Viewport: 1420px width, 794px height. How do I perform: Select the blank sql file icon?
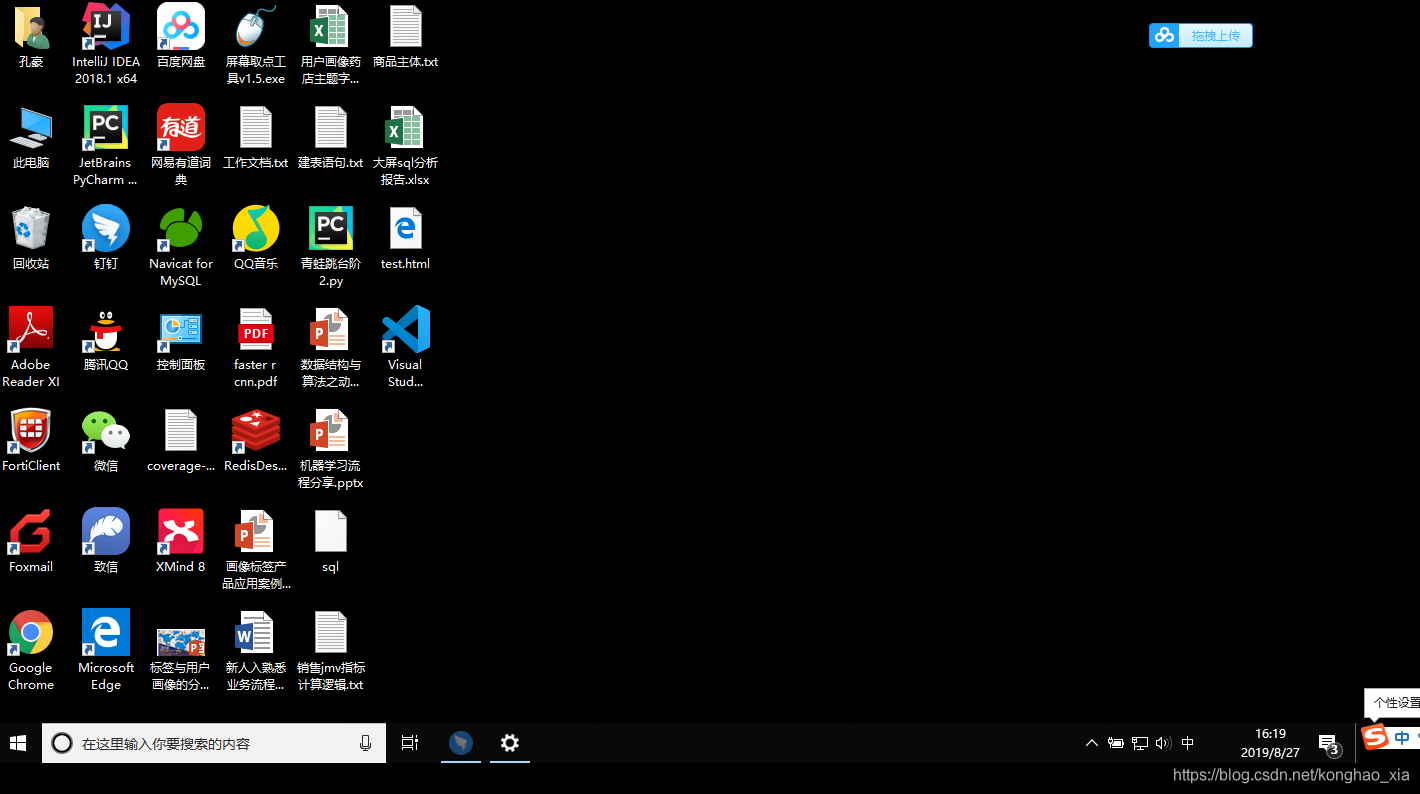tap(330, 542)
